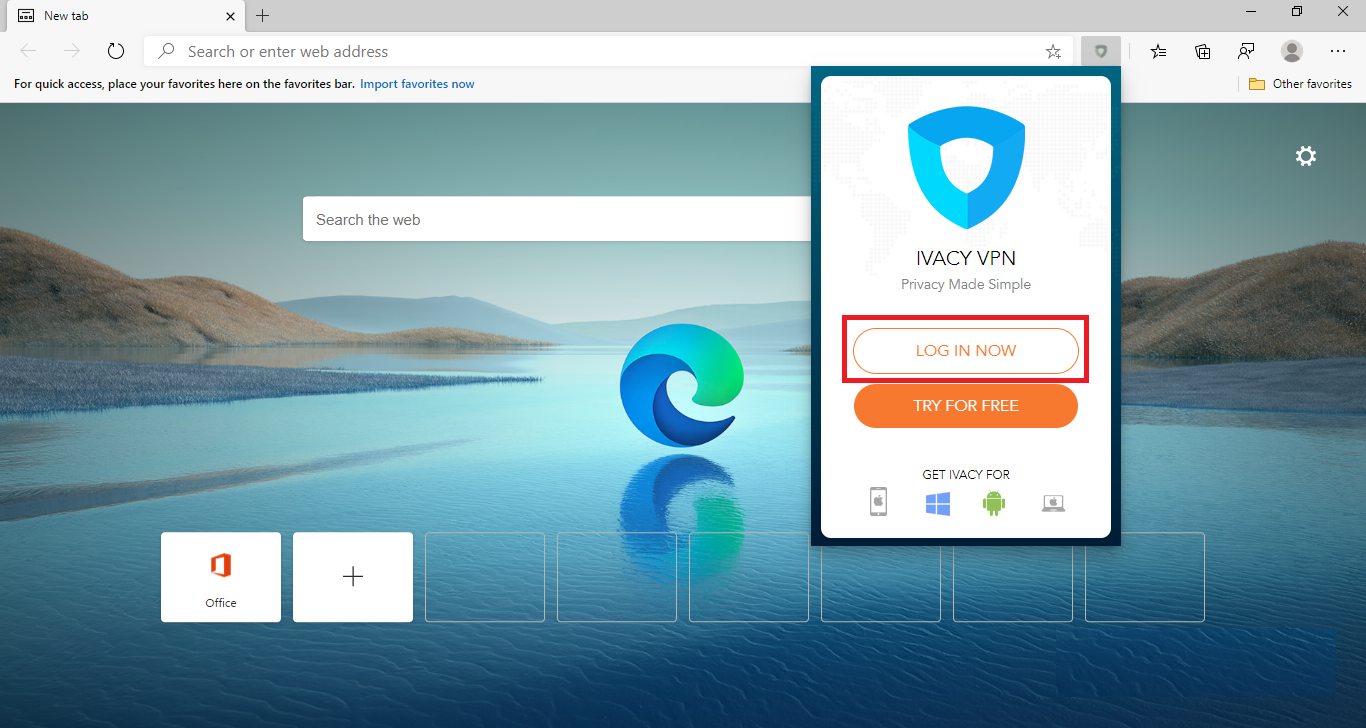Open new tab page settings gear
The width and height of the screenshot is (1366, 728).
[x=1306, y=156]
